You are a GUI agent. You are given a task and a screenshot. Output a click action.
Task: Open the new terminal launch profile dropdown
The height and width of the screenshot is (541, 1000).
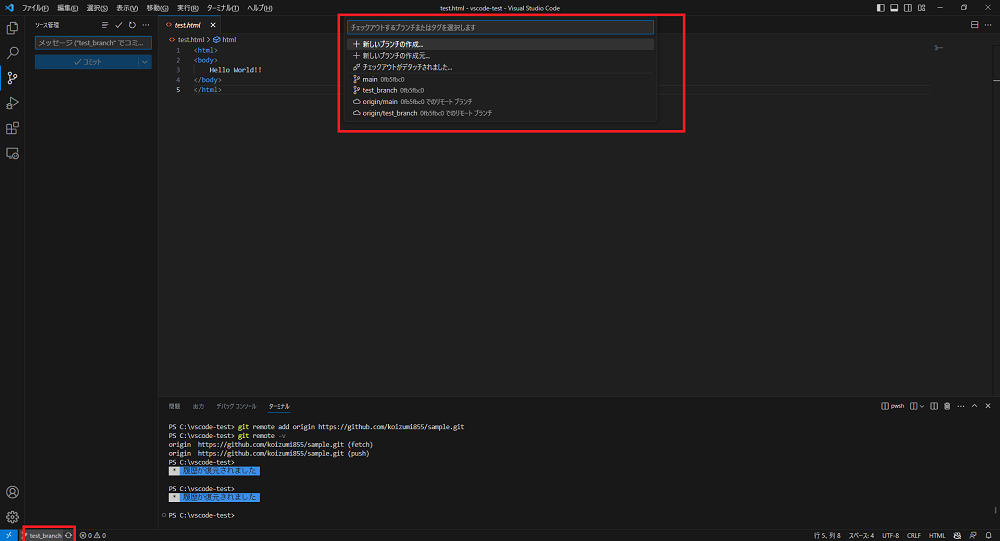coord(921,406)
